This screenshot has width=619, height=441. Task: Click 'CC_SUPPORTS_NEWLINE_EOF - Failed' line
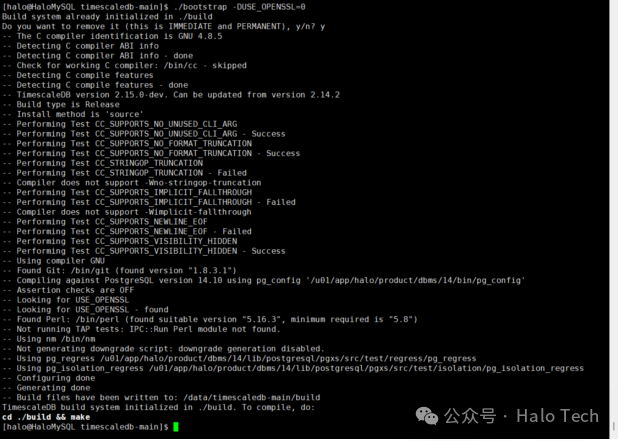127,231
